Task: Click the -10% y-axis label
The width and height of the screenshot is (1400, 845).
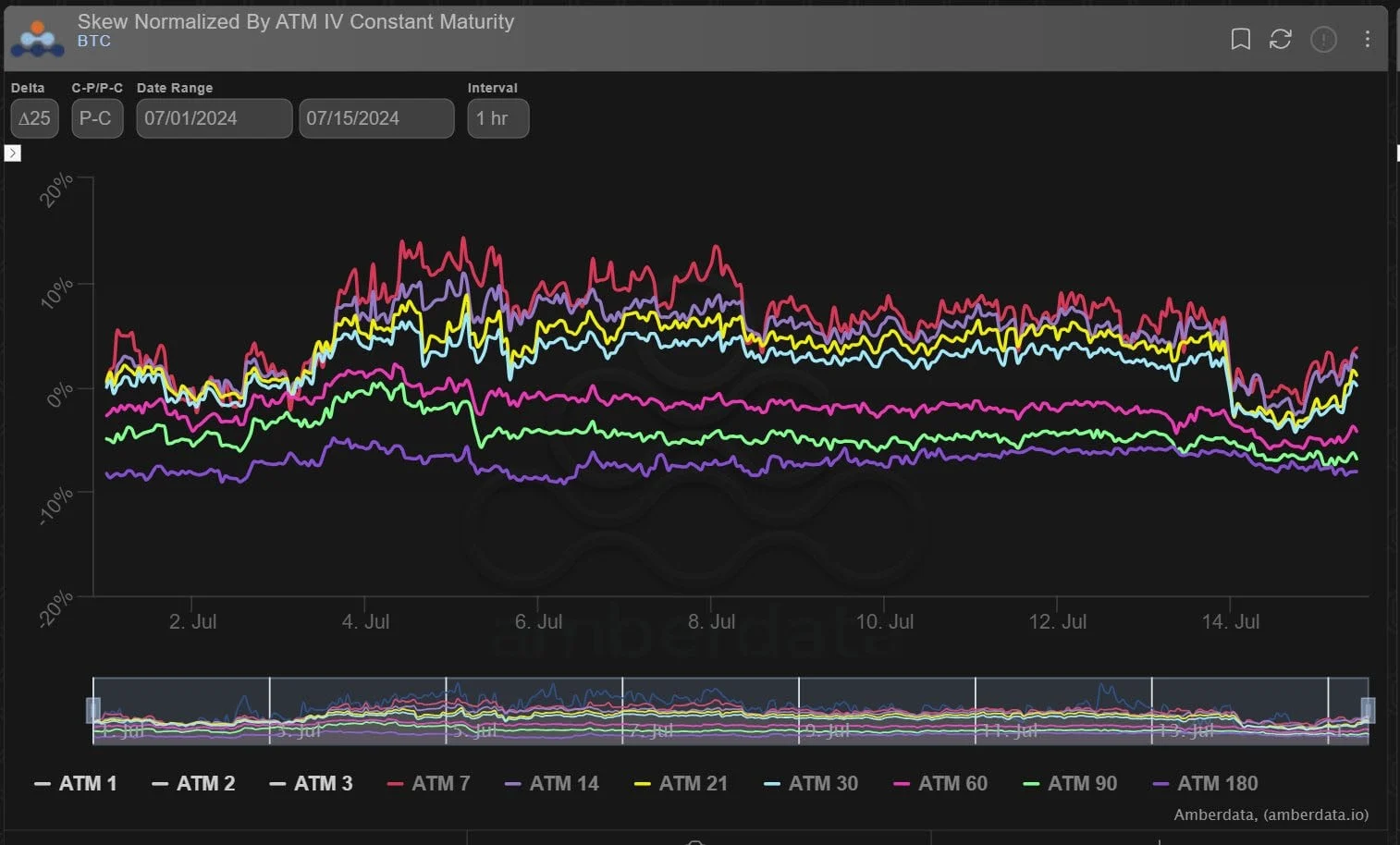Action: coord(57,507)
